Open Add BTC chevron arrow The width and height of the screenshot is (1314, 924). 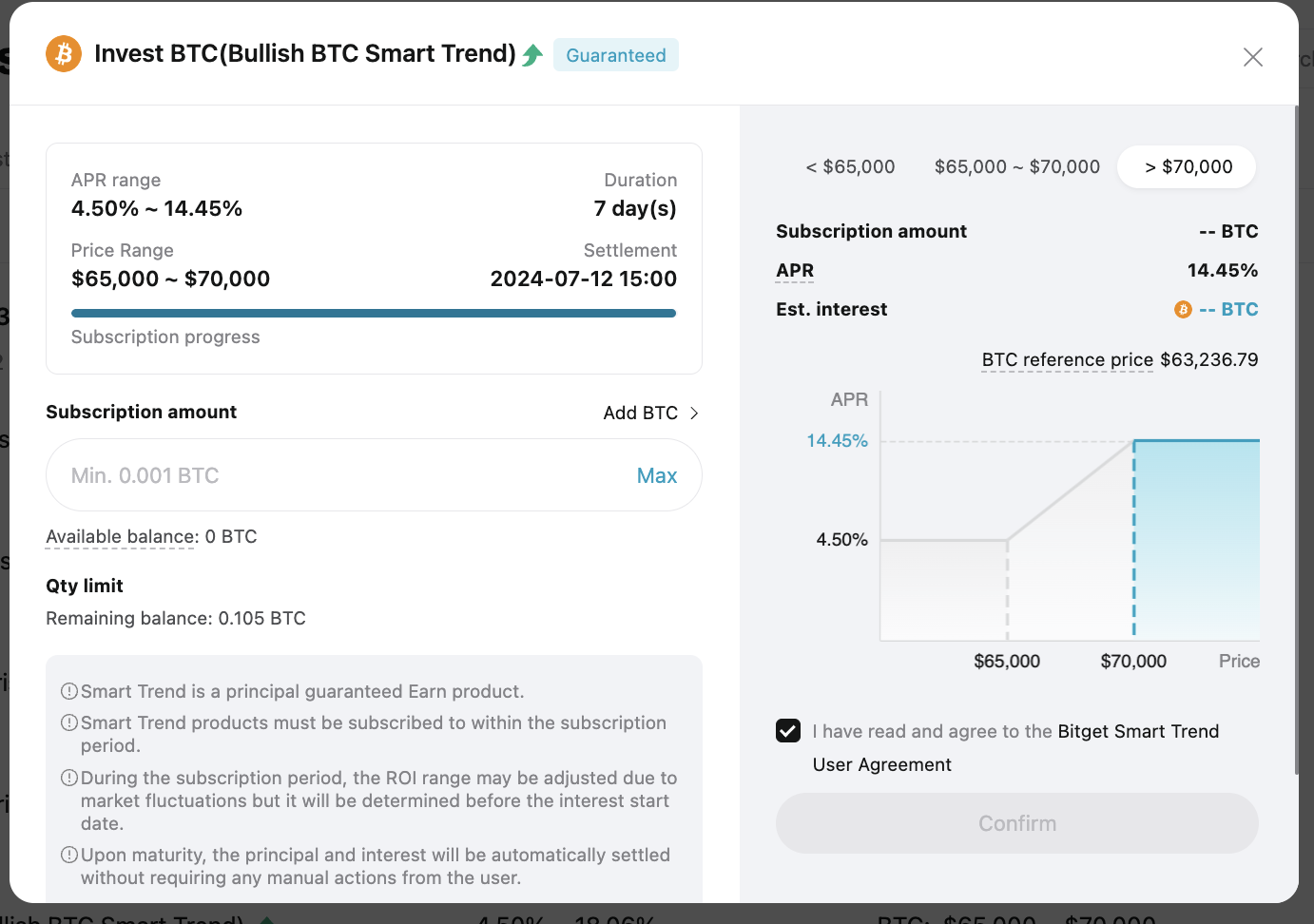[x=694, y=413]
